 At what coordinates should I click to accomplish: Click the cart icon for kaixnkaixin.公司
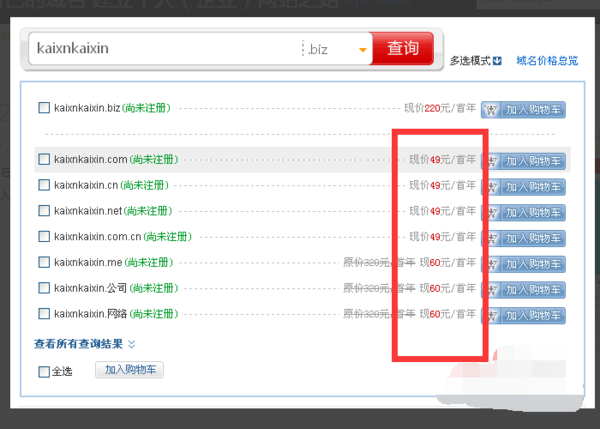point(493,290)
